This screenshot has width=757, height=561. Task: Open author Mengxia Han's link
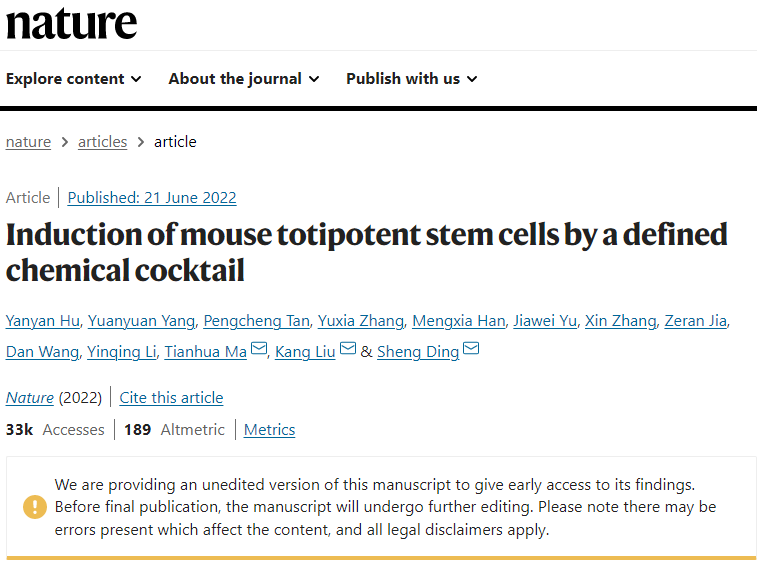[457, 321]
